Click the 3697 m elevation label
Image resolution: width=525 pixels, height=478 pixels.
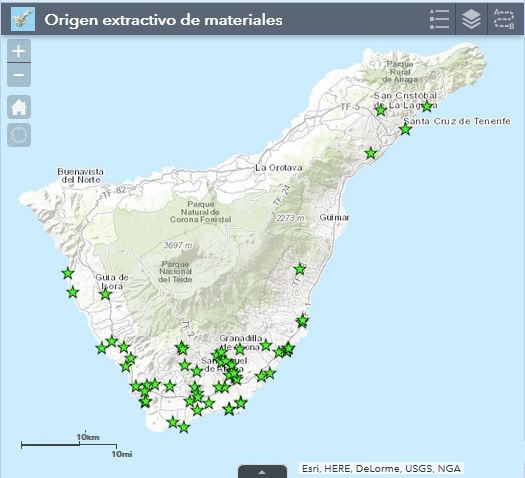click(x=178, y=245)
